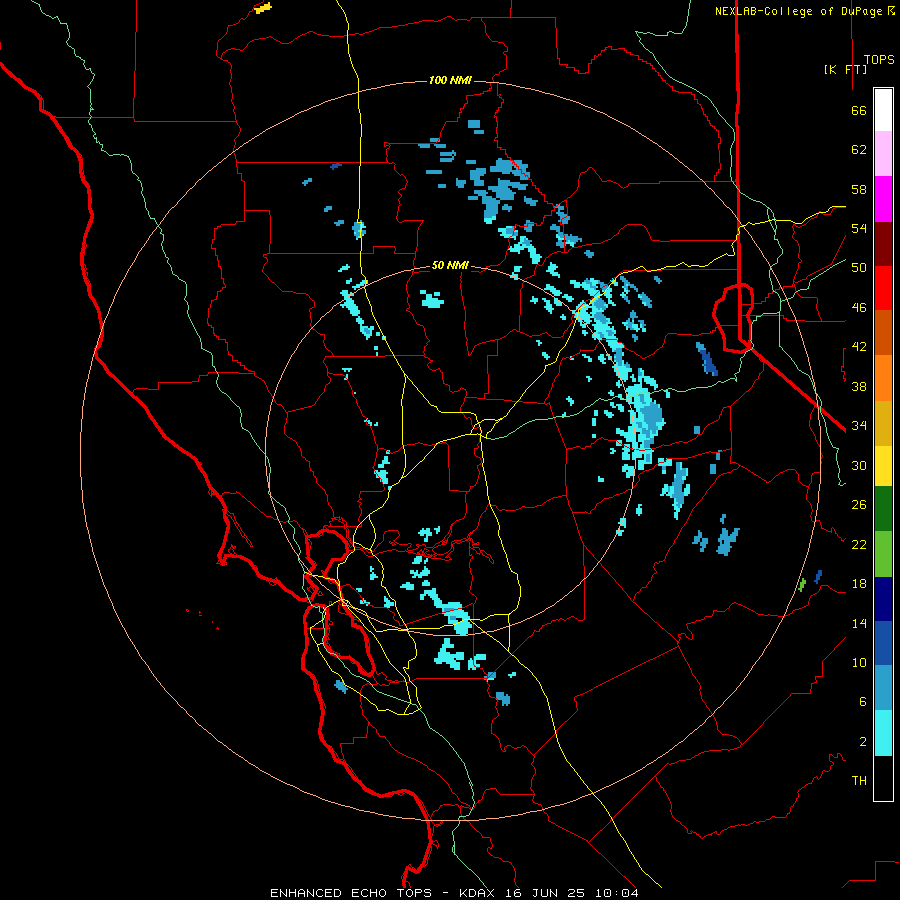Click the dark red swatch above 54
This screenshot has height=900, width=900.
[883, 244]
